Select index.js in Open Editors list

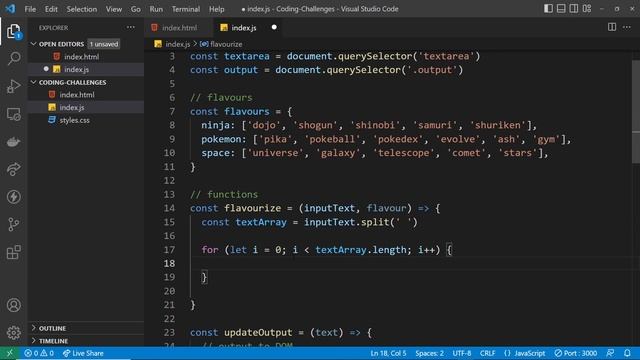86,69
